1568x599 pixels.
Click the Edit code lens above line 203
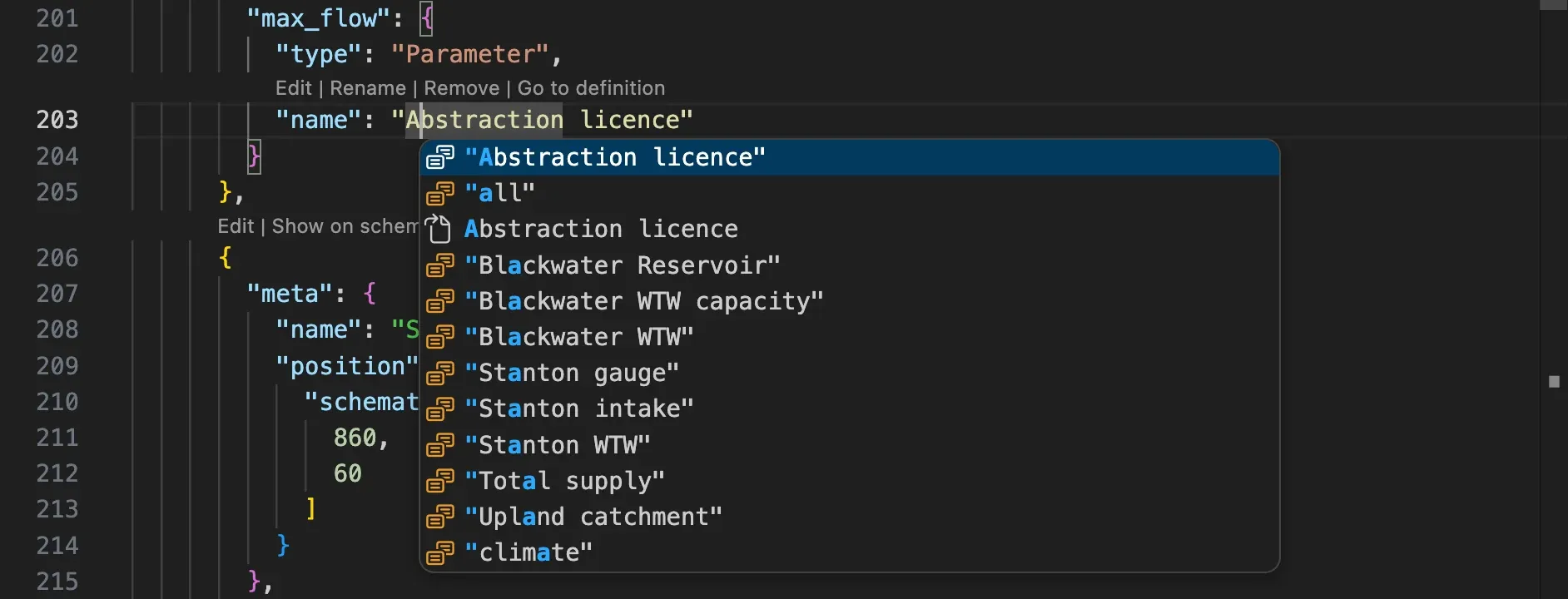click(294, 88)
